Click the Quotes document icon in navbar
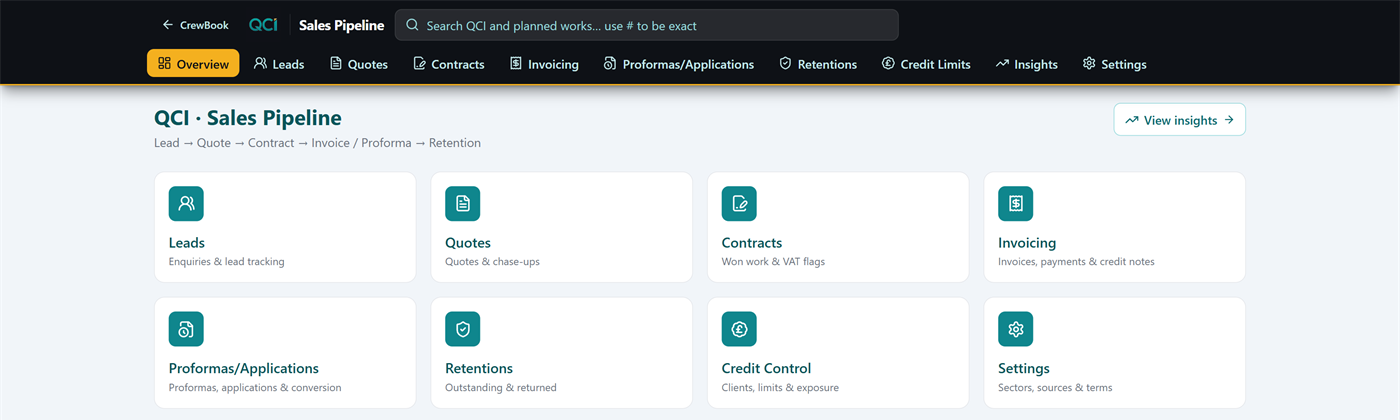Viewport: 1400px width, 420px height. (x=336, y=63)
